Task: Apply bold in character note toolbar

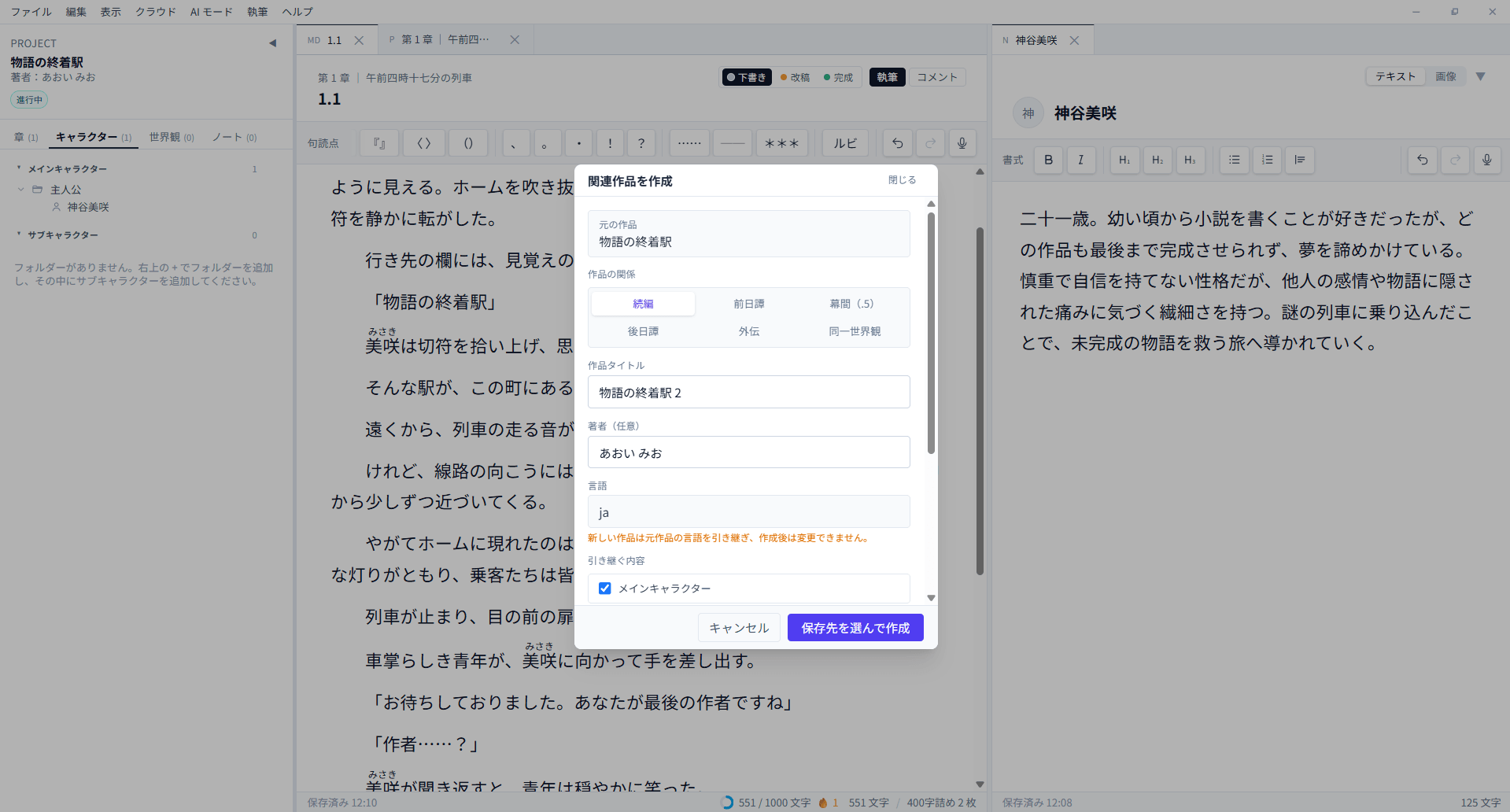Action: pos(1049,160)
